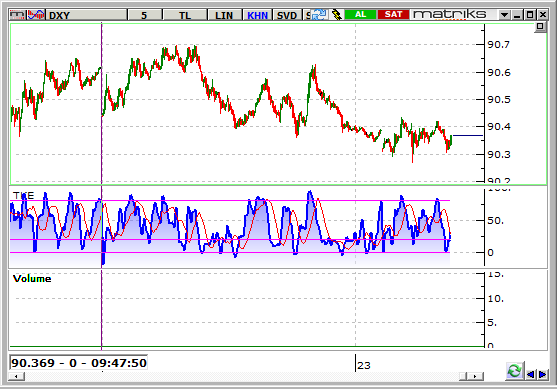This screenshot has width=557, height=389.
Task: Click the red-blue indicator chart icon
Action: 36,15
